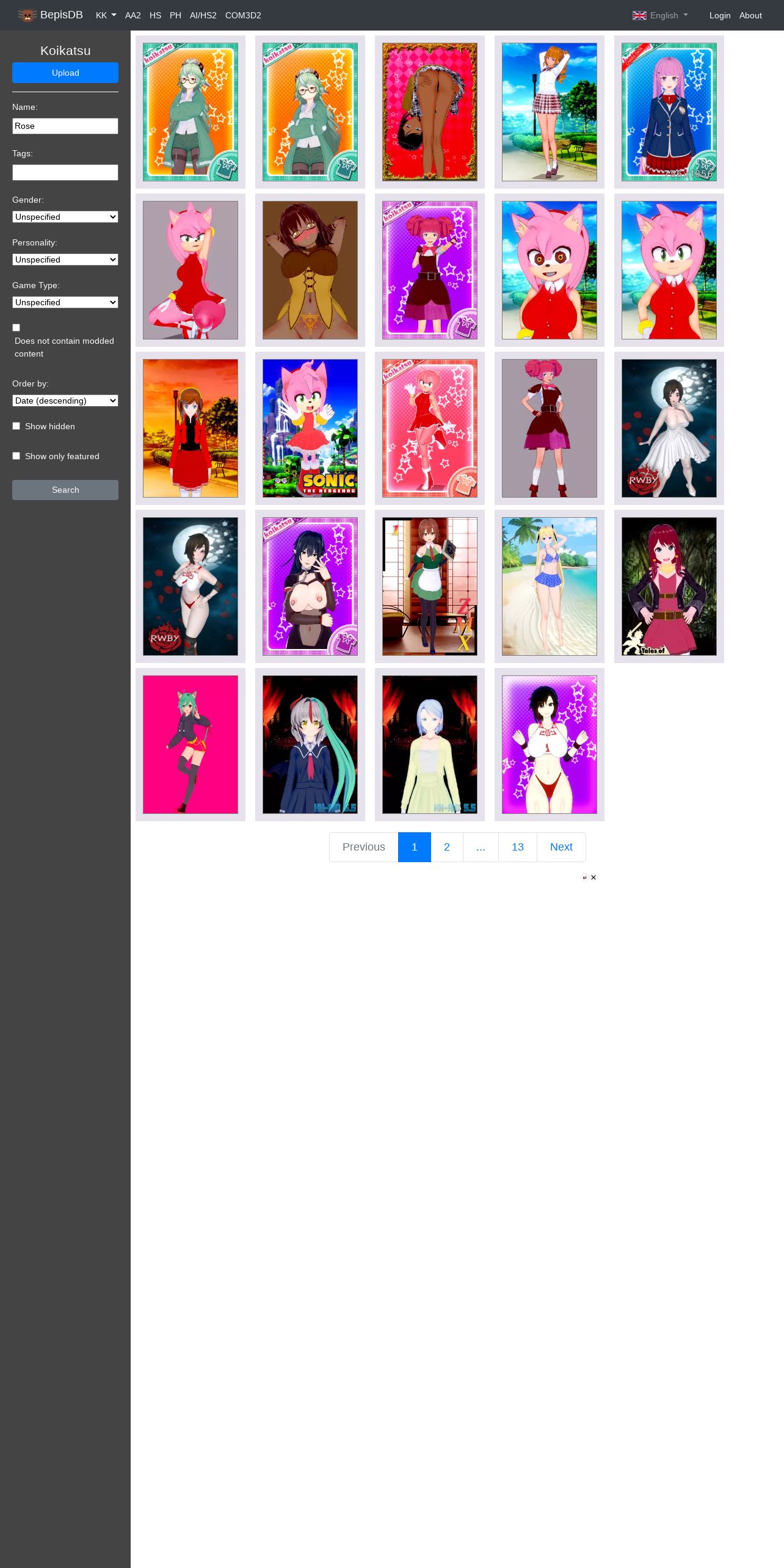Open the AI/HS2 section
This screenshot has height=1568, width=784.
203,15
